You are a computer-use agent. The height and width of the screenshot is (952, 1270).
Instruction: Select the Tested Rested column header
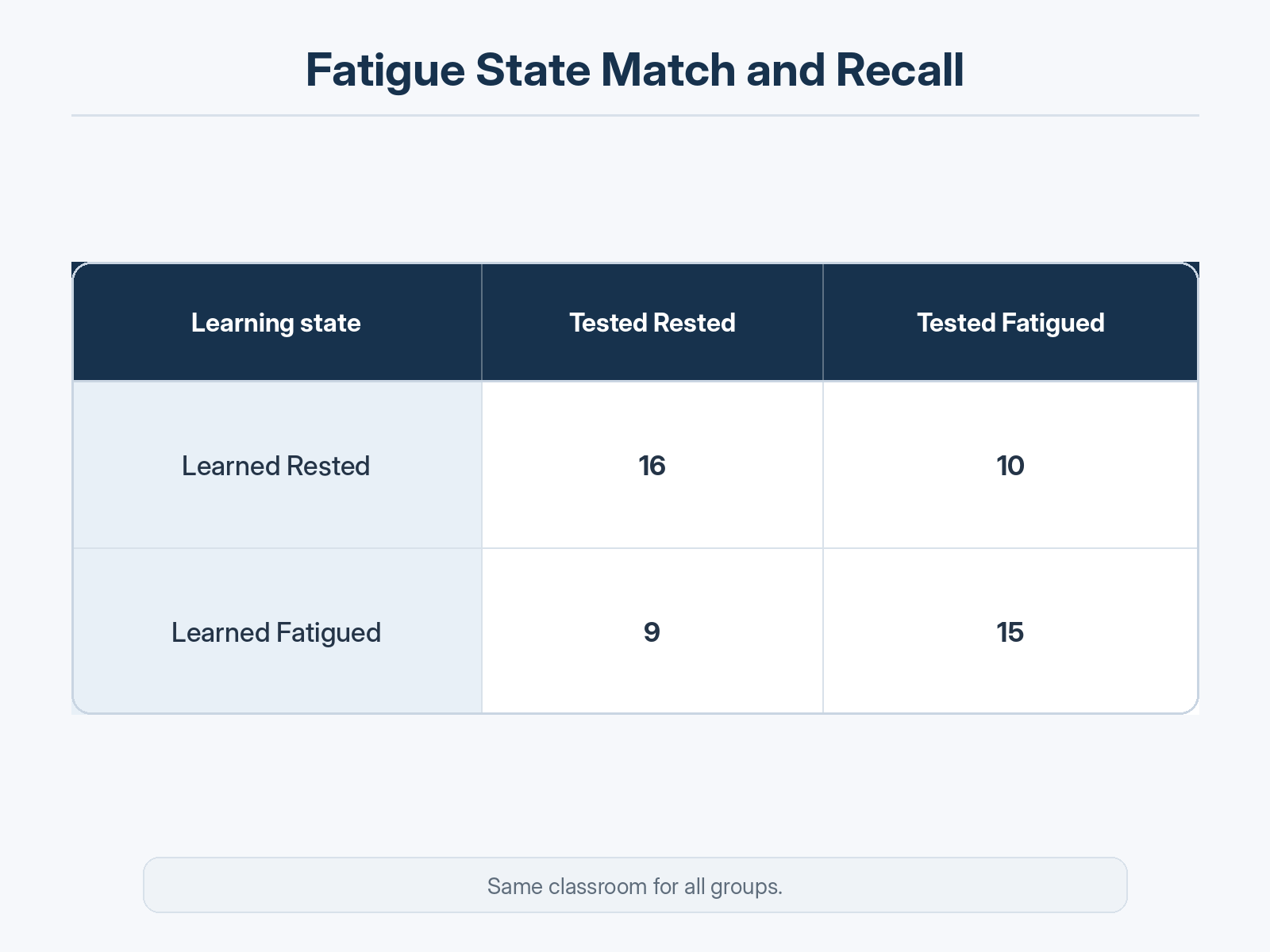click(x=652, y=322)
